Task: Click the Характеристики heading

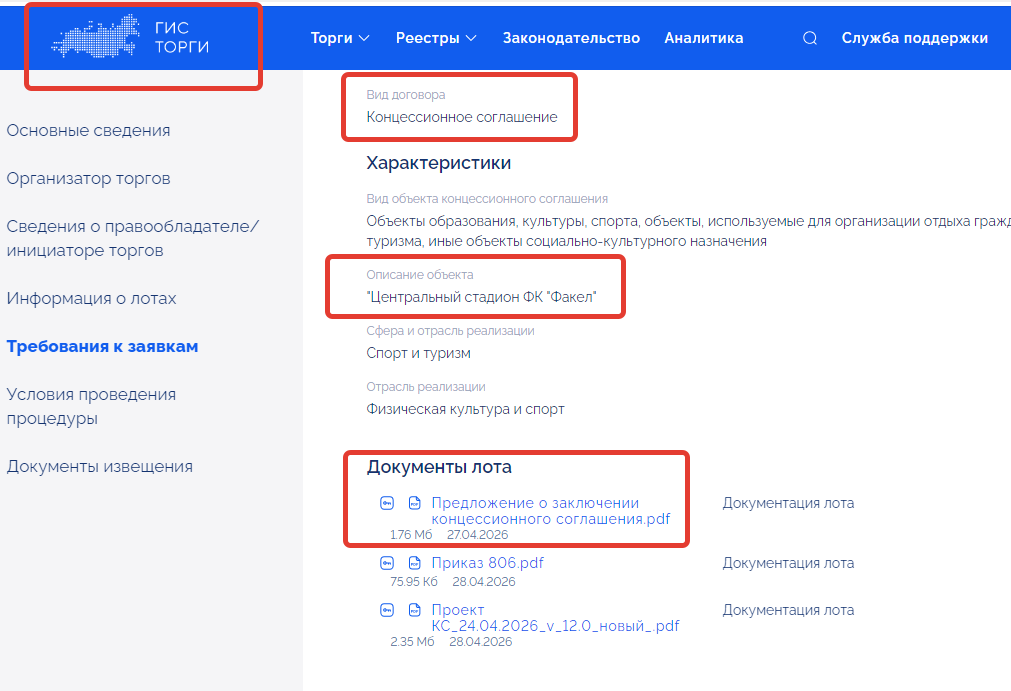Action: point(438,163)
